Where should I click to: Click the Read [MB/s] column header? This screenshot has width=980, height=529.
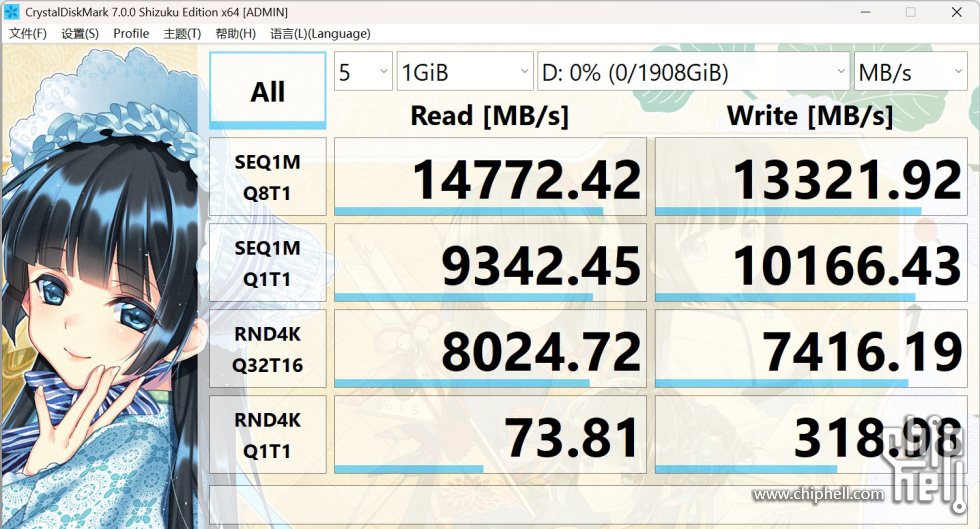(489, 116)
